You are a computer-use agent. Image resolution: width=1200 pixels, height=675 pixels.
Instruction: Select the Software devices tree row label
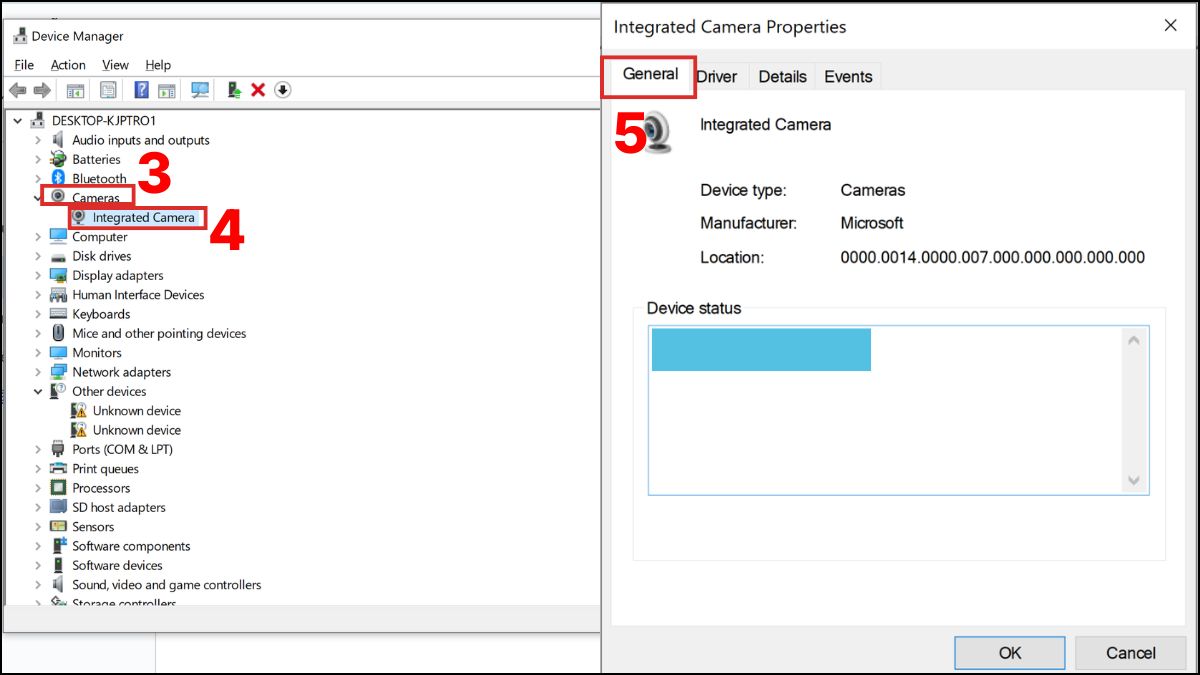[117, 565]
